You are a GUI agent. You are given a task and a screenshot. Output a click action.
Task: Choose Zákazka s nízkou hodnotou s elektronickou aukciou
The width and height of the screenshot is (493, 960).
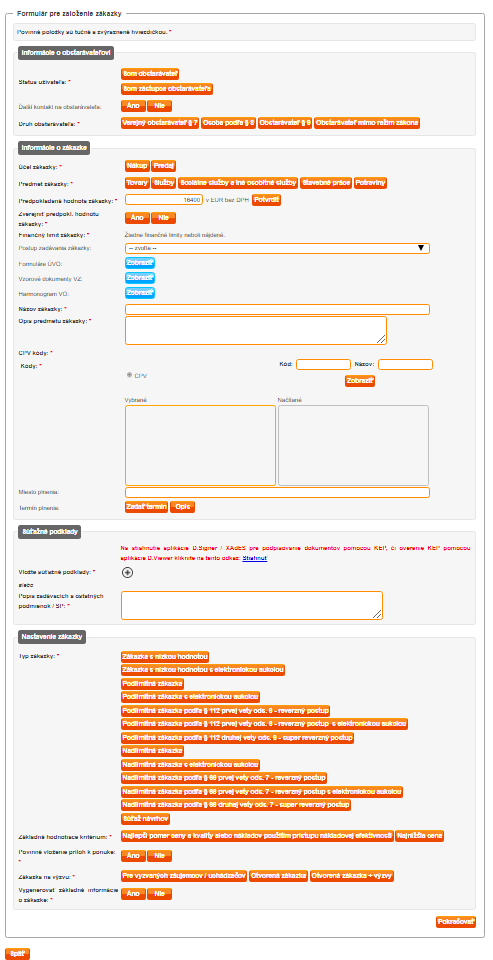pos(203,670)
